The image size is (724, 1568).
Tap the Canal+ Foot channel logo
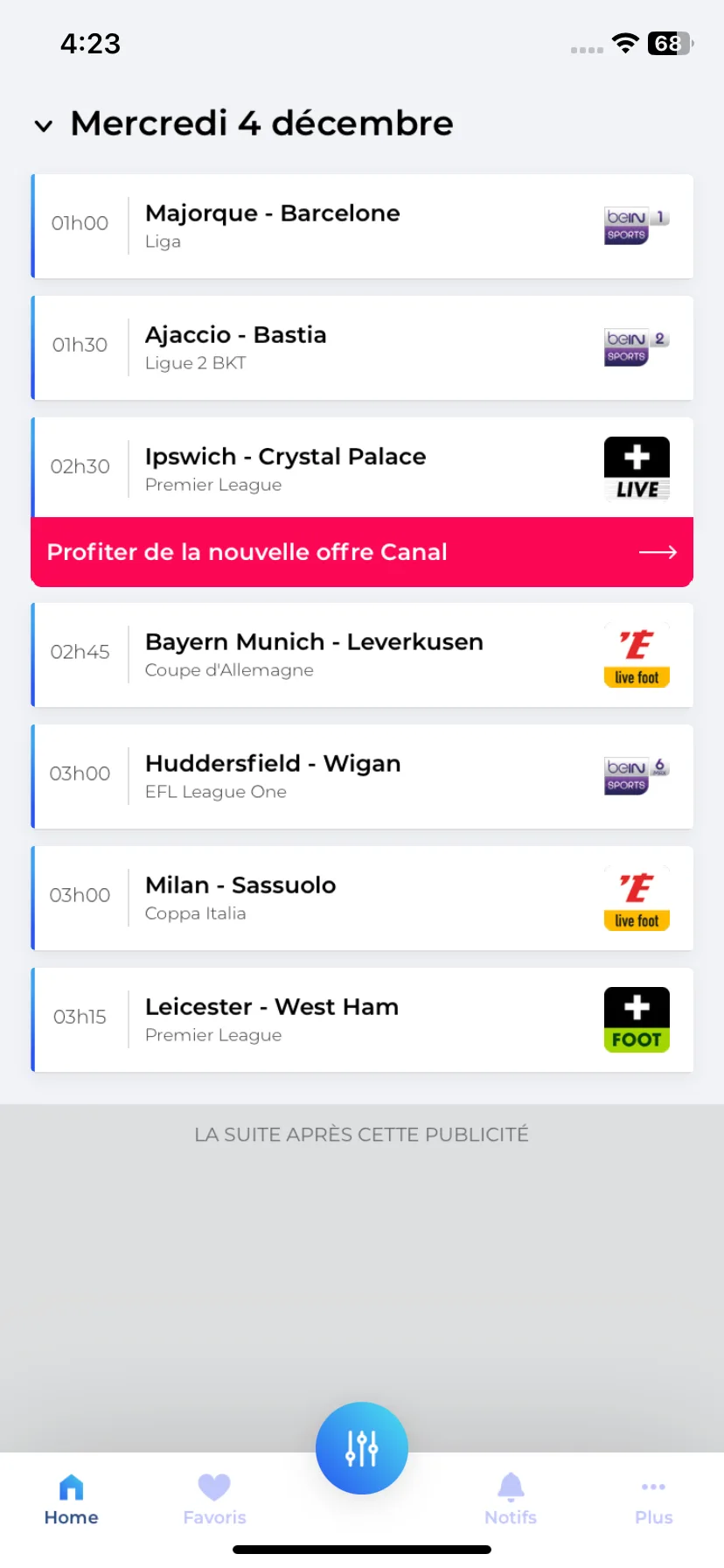click(637, 1019)
